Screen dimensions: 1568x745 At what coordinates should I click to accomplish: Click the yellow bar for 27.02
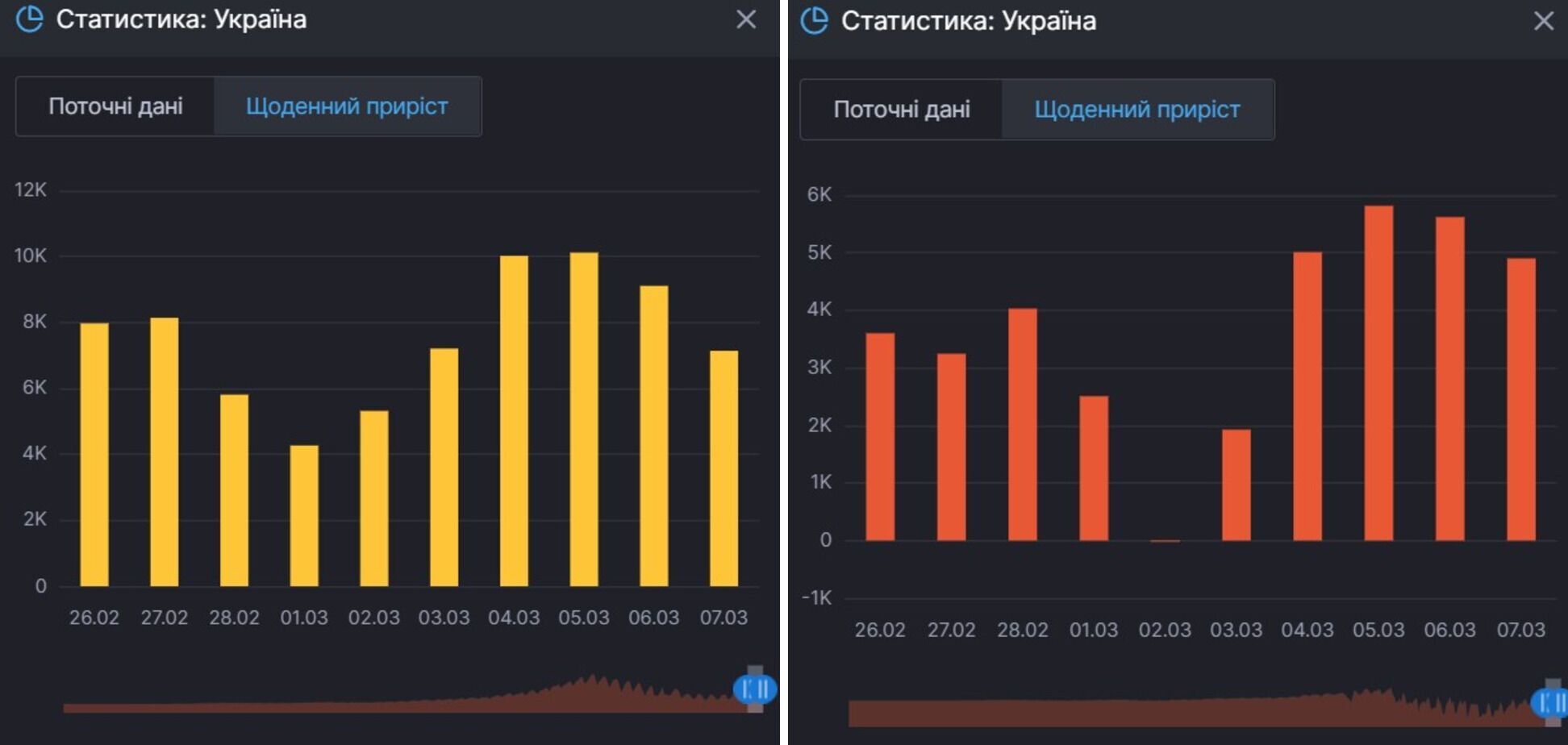point(165,452)
